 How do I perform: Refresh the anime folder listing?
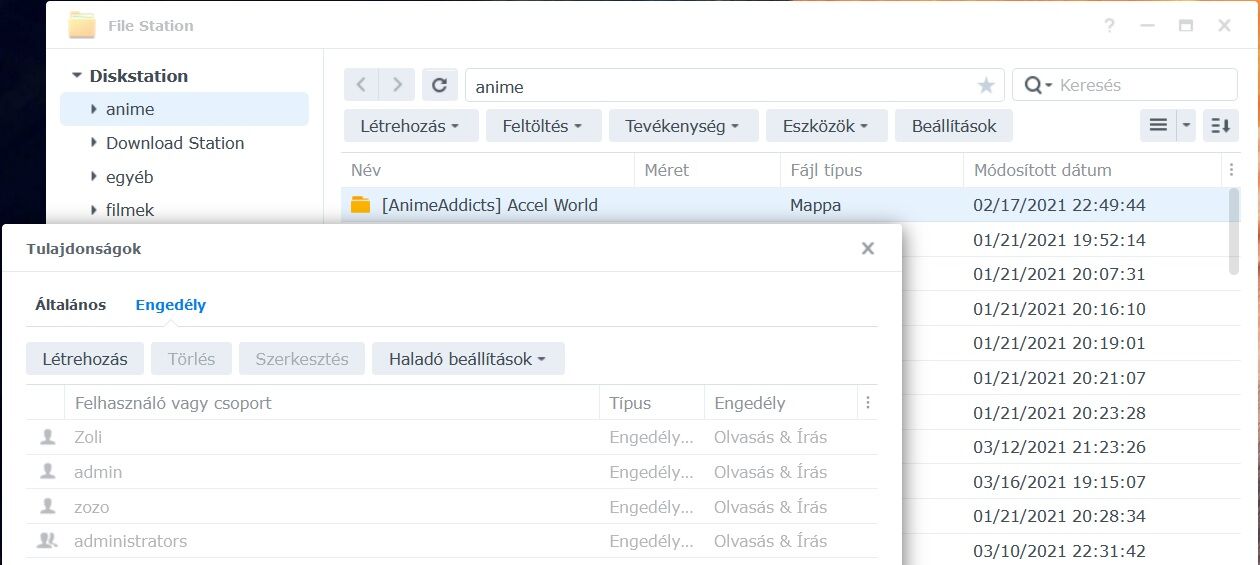(439, 85)
